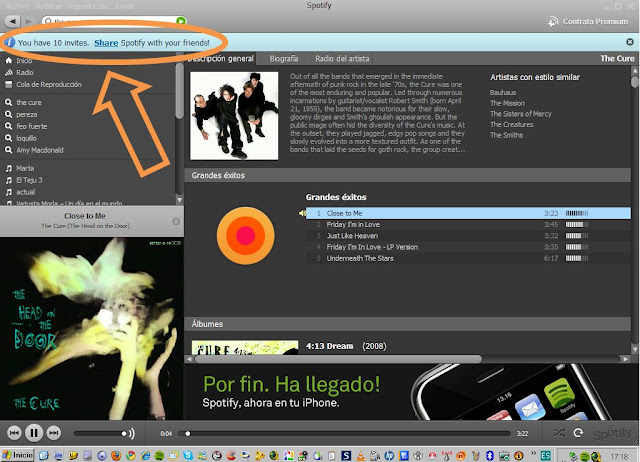Open Contrata Premium upgrade link
This screenshot has width=640, height=462.
(588, 21)
